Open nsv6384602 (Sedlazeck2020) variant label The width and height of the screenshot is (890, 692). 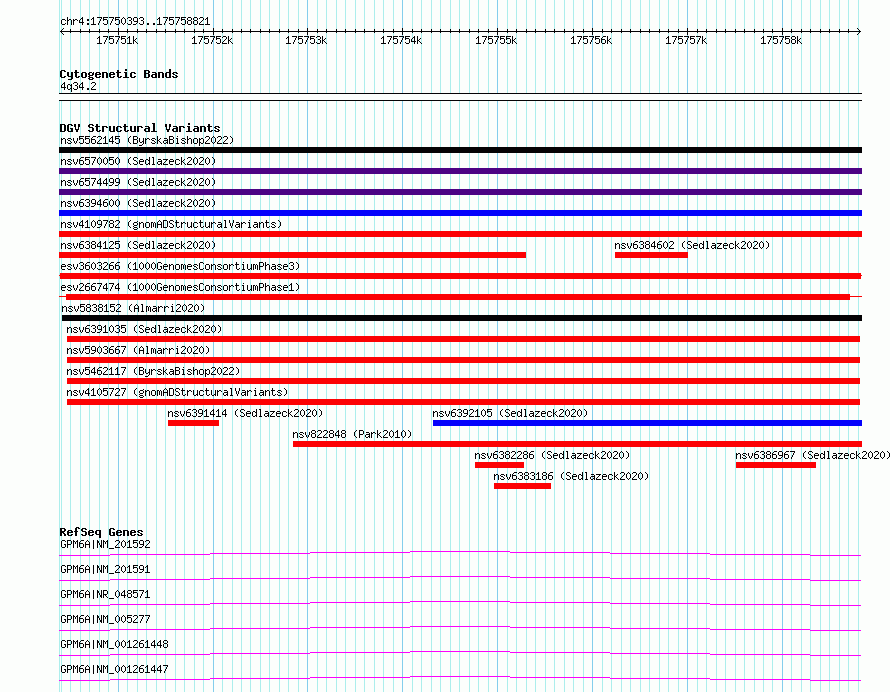[692, 245]
